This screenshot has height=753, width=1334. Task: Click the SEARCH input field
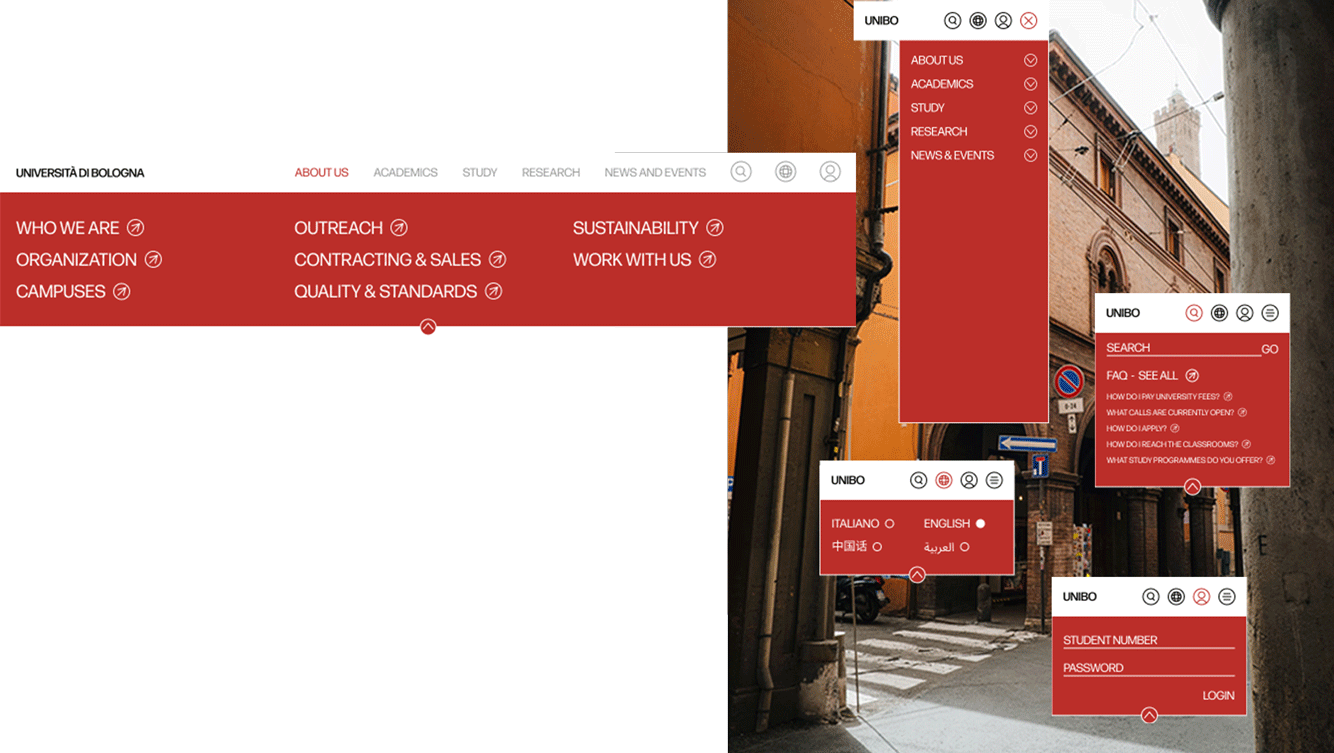(1183, 348)
